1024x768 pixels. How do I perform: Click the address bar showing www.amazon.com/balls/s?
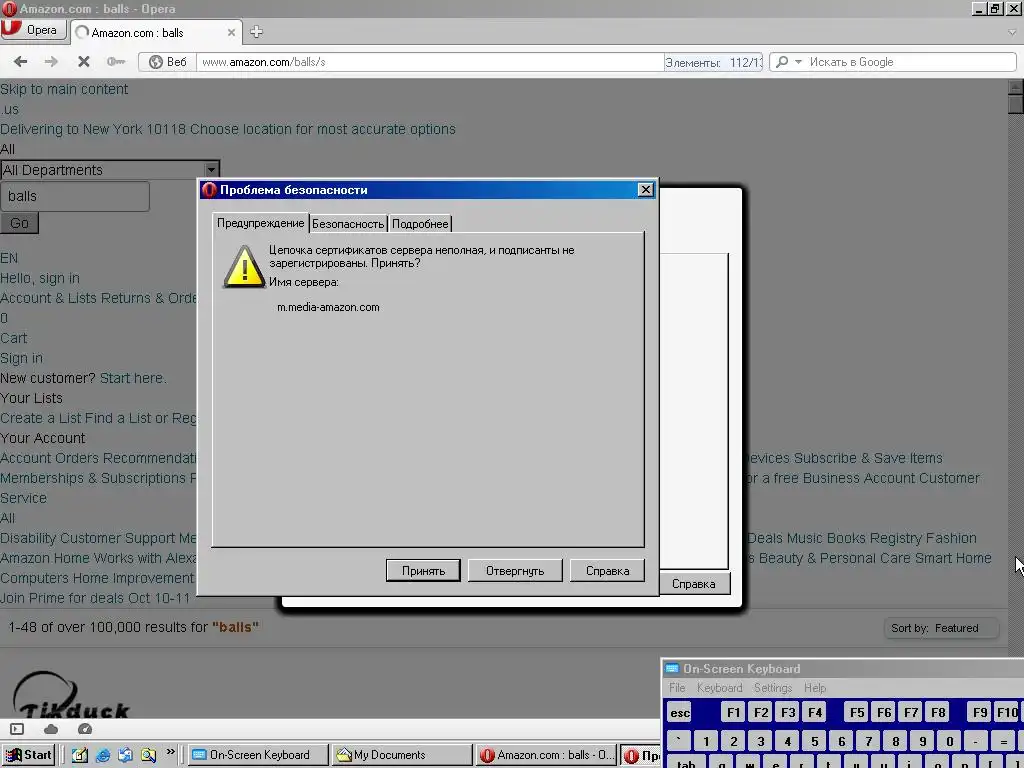pos(431,62)
